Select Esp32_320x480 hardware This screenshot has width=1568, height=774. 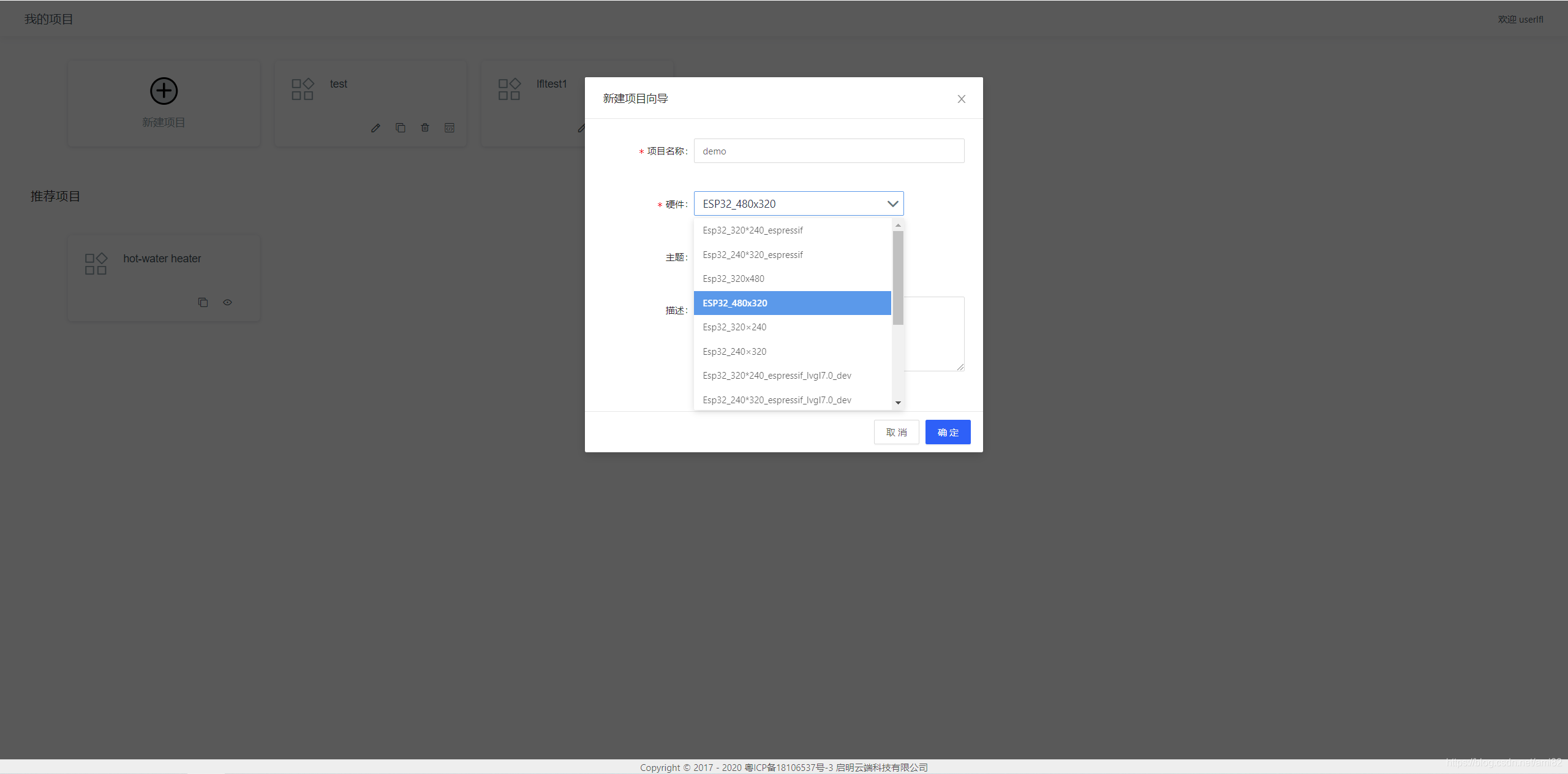pos(792,279)
